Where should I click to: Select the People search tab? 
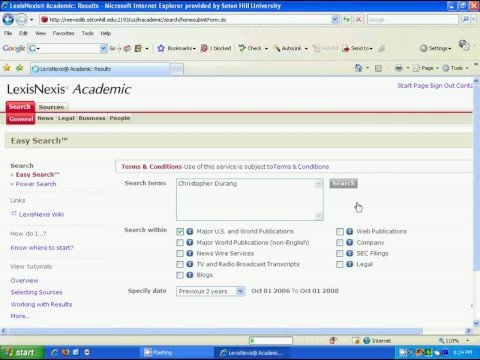120,118
